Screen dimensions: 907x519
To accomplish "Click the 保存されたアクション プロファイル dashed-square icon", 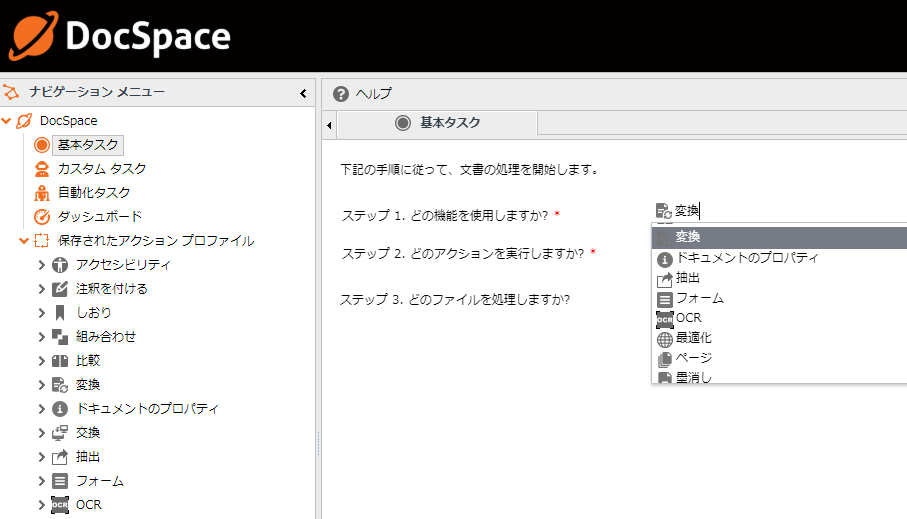I will 42,241.
